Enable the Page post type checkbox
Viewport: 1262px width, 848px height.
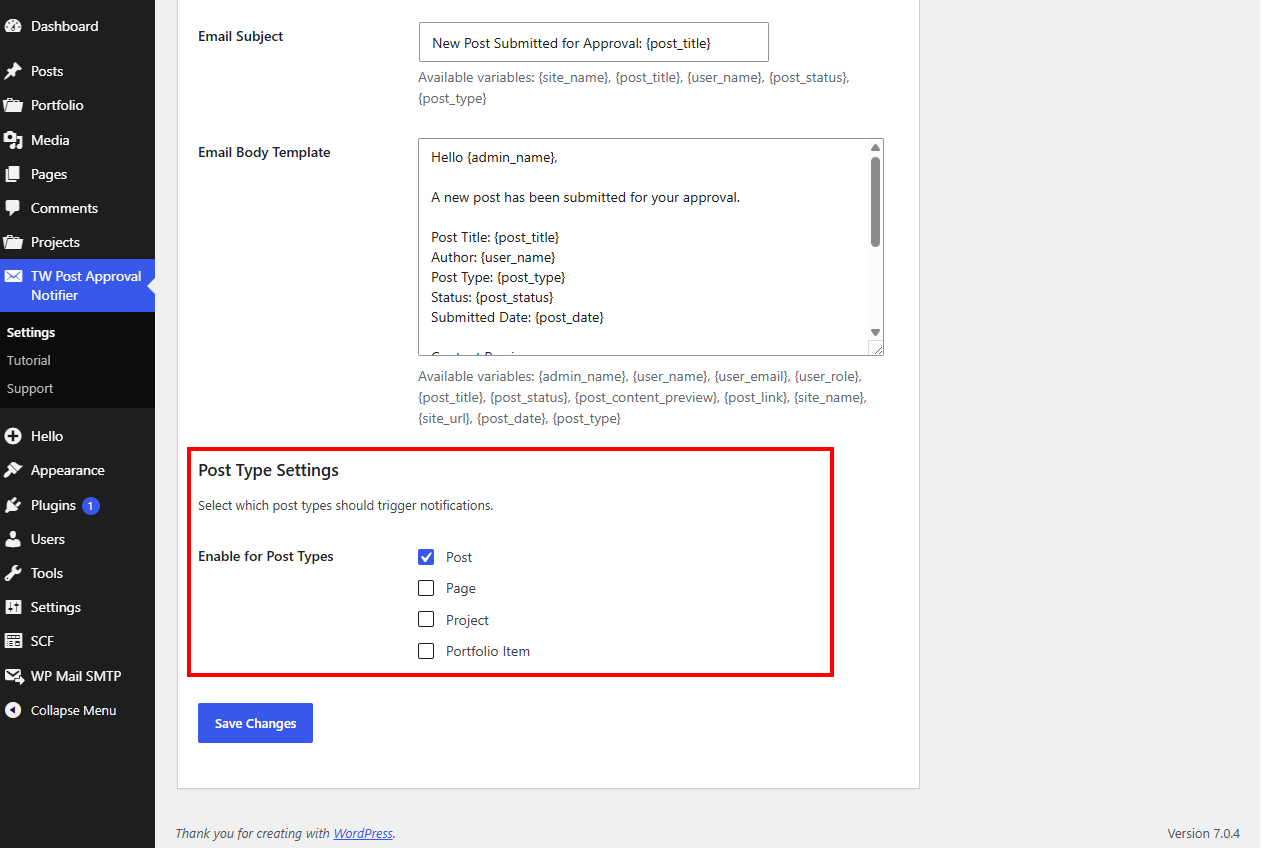[426, 588]
